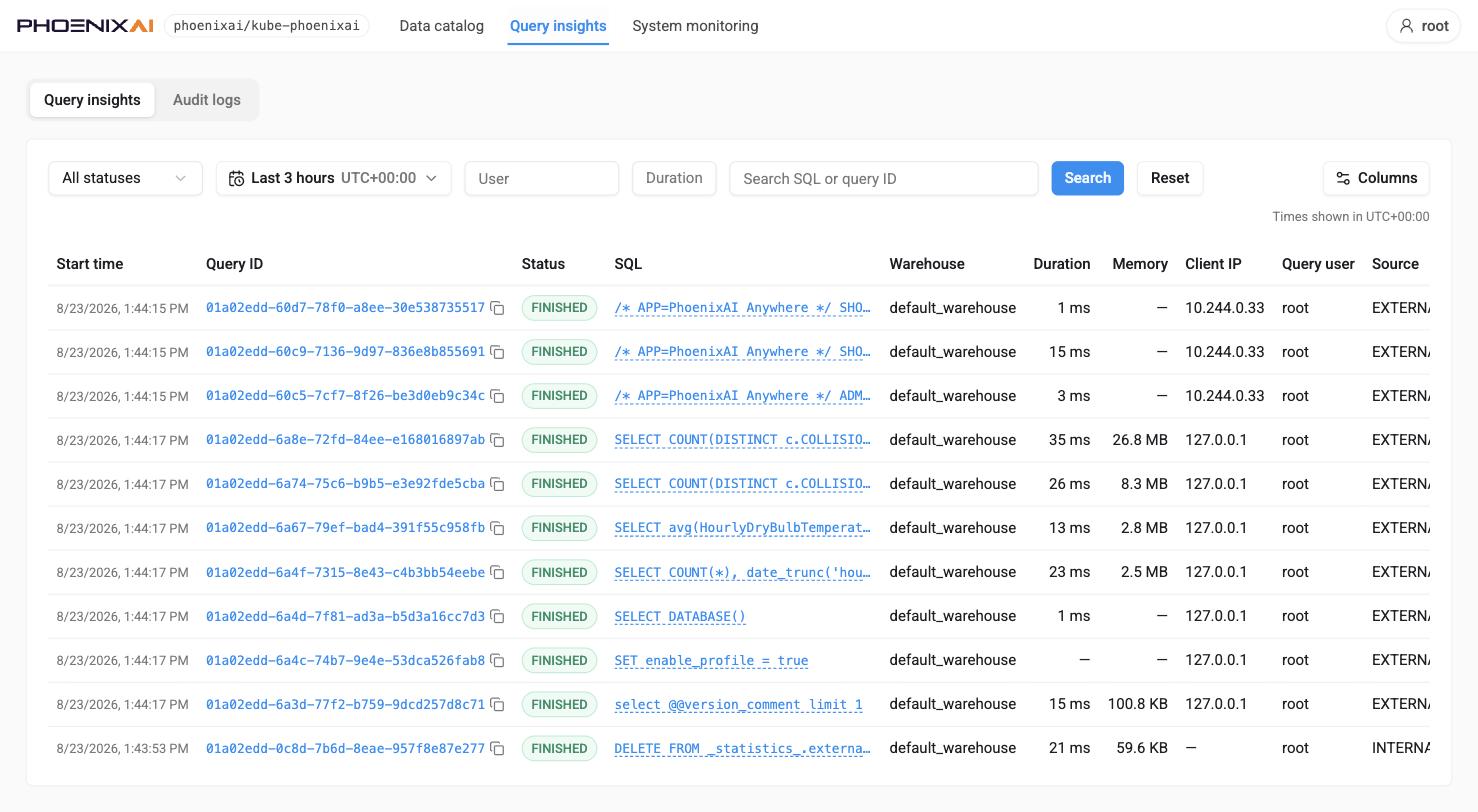Click the Columns settings sliders icon
1478x812 pixels.
[x=1343, y=178]
